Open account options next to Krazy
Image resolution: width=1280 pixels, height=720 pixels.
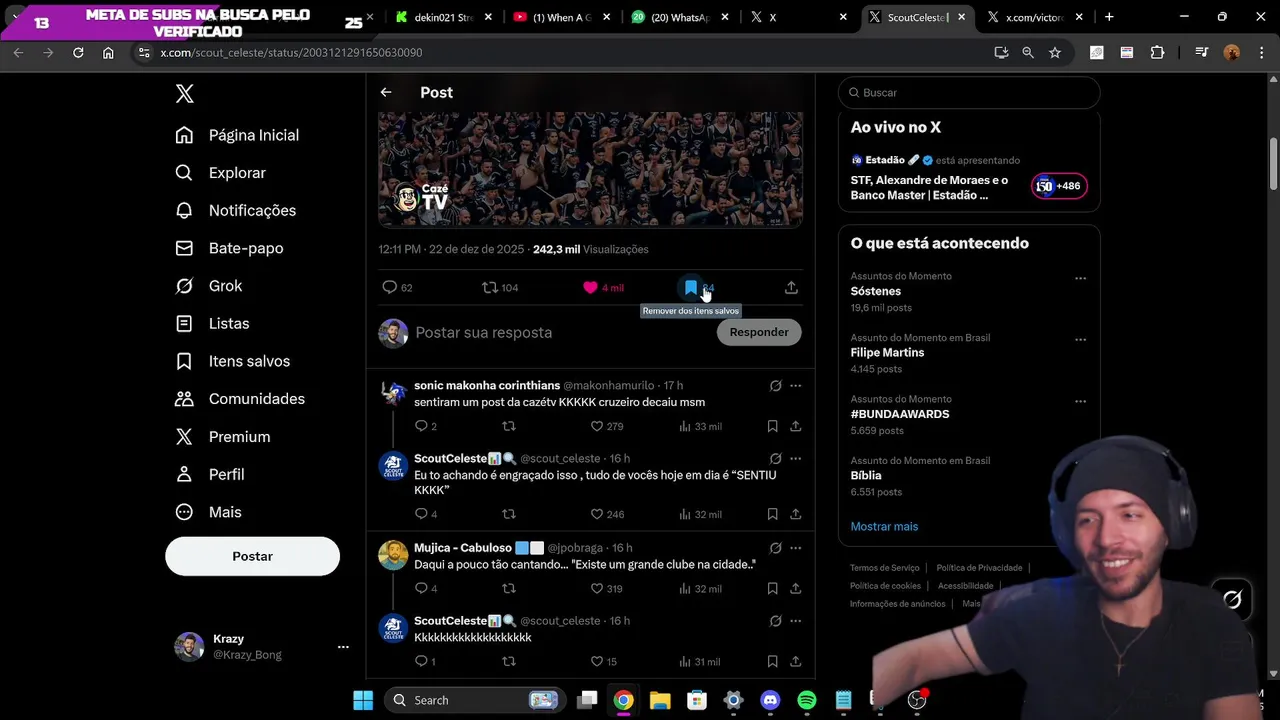coord(343,647)
